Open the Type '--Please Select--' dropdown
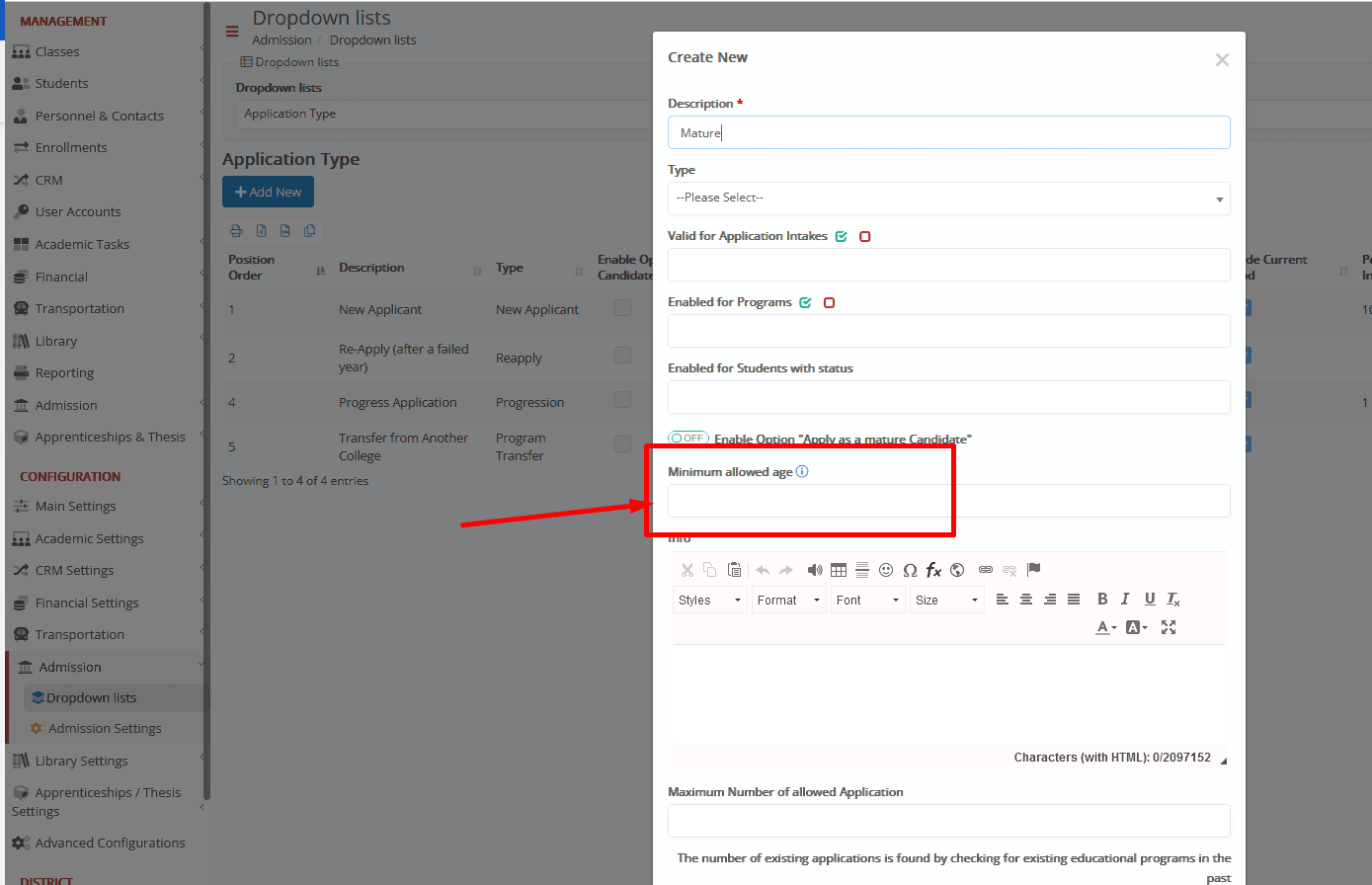This screenshot has width=1372, height=885. pyautogui.click(x=949, y=199)
